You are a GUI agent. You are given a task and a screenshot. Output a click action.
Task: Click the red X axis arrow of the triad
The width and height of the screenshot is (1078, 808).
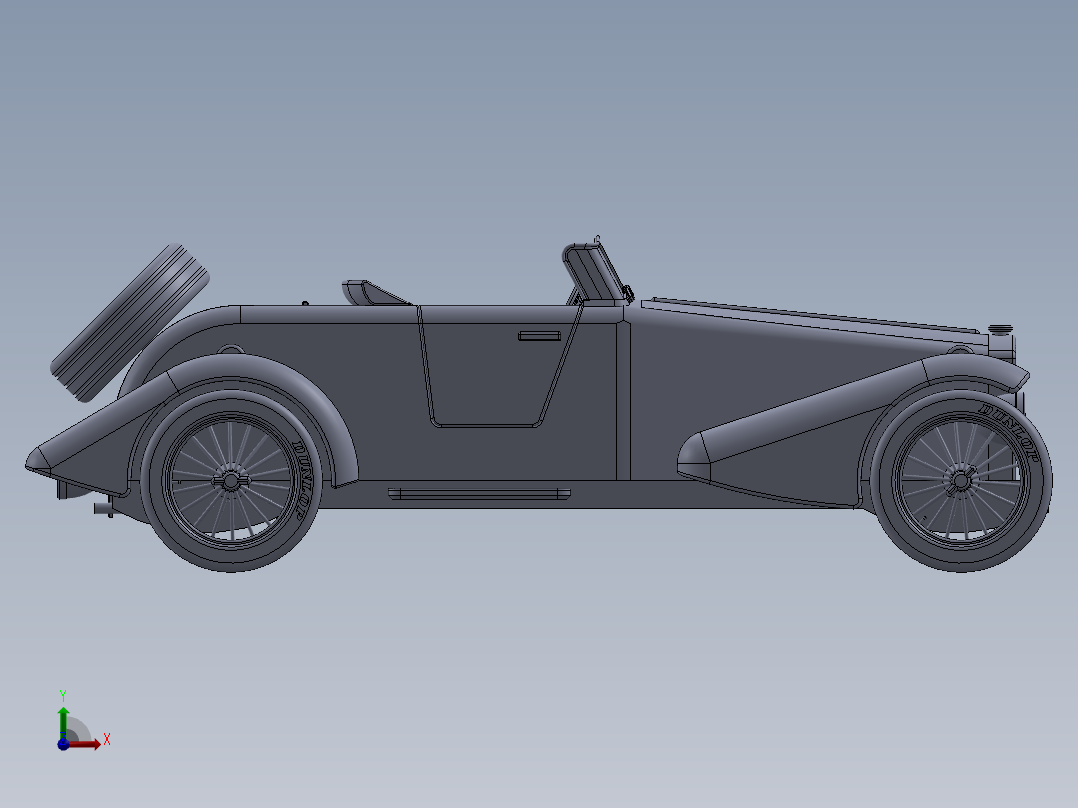86,744
